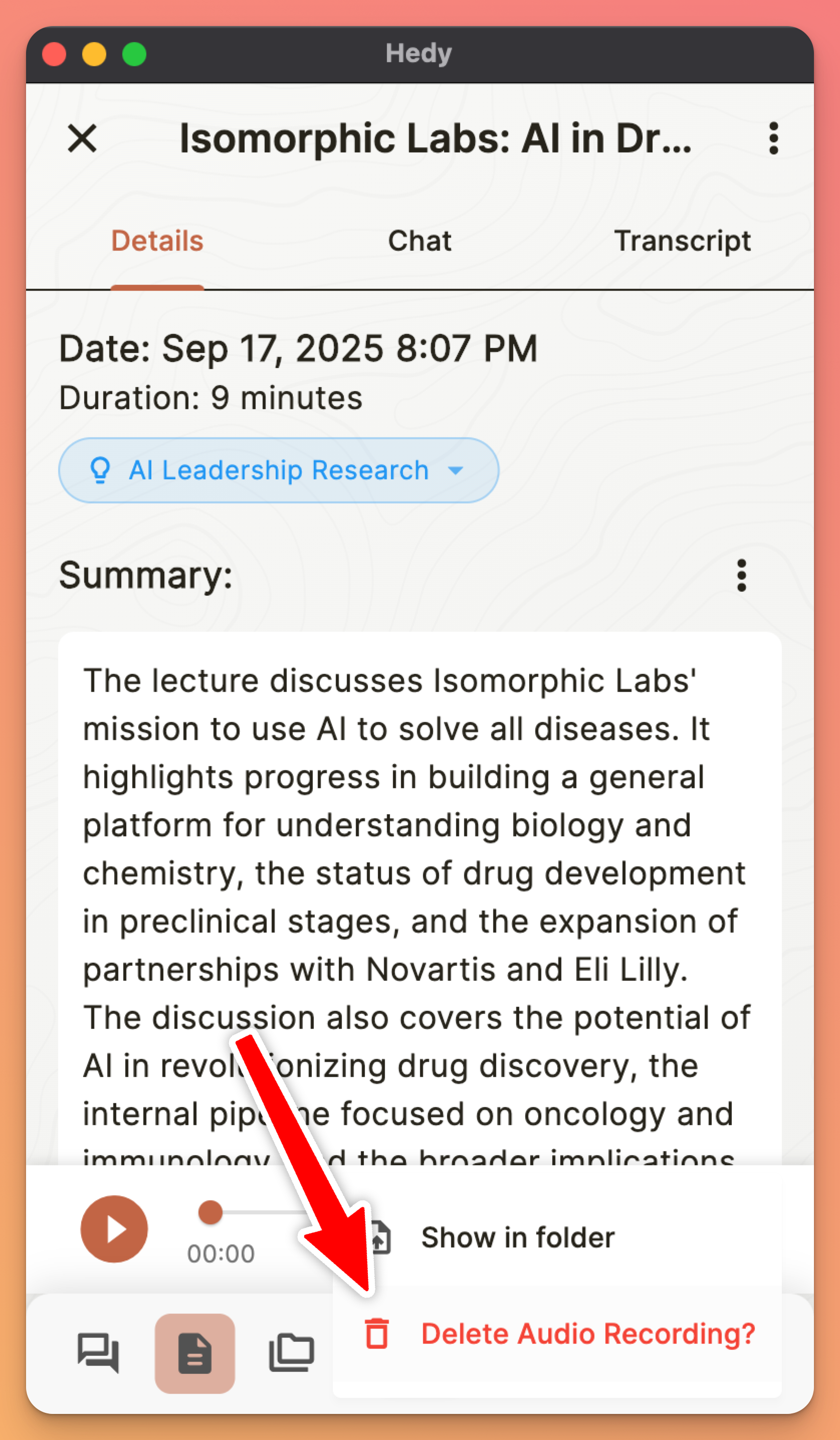
Task: Open the Transcript tab
Action: click(x=682, y=241)
